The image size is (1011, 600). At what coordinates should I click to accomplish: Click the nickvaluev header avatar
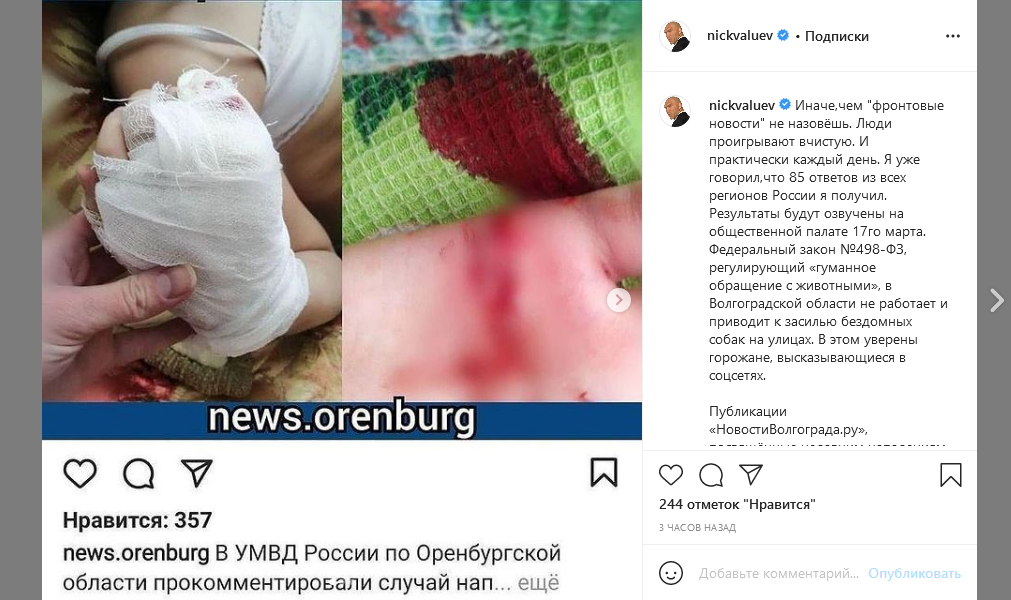tap(675, 36)
